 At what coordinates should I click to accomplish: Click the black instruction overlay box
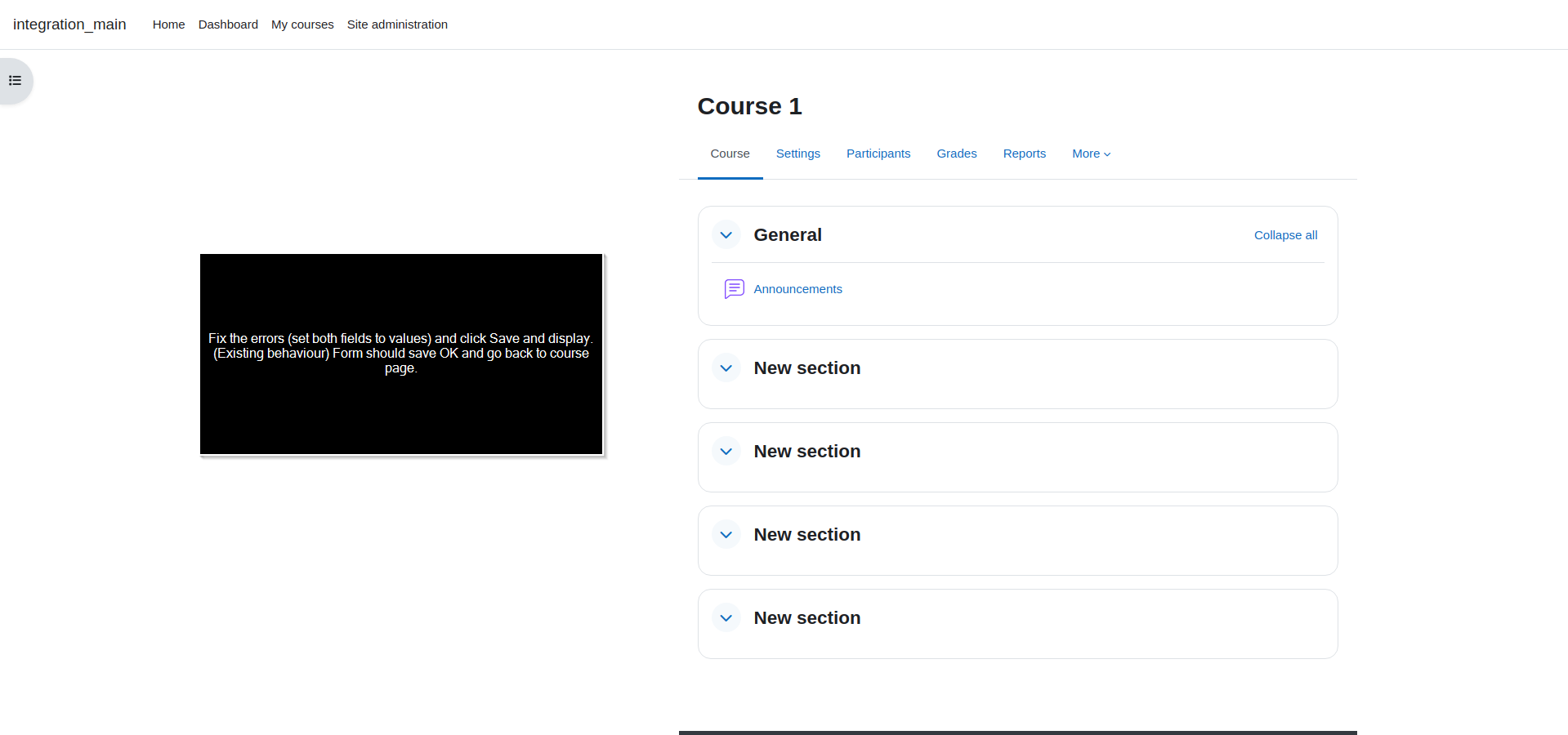(x=401, y=354)
